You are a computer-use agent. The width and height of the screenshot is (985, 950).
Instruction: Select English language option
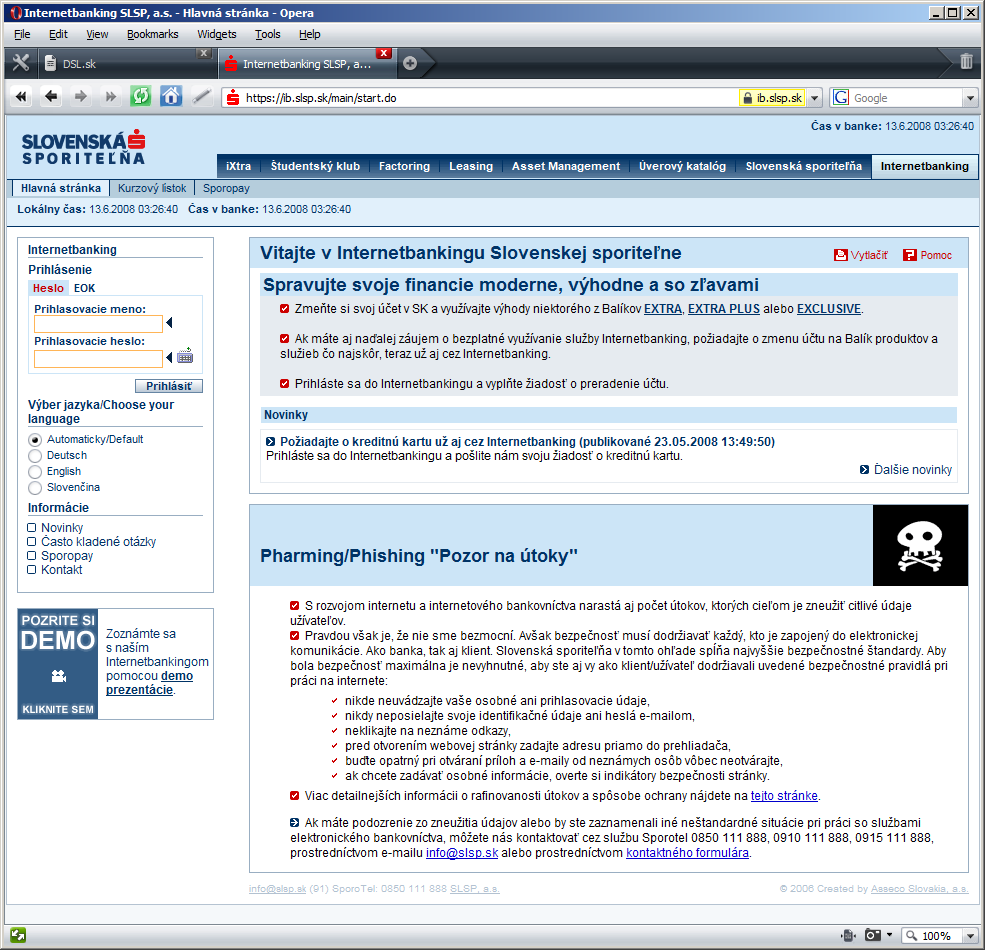[35, 472]
